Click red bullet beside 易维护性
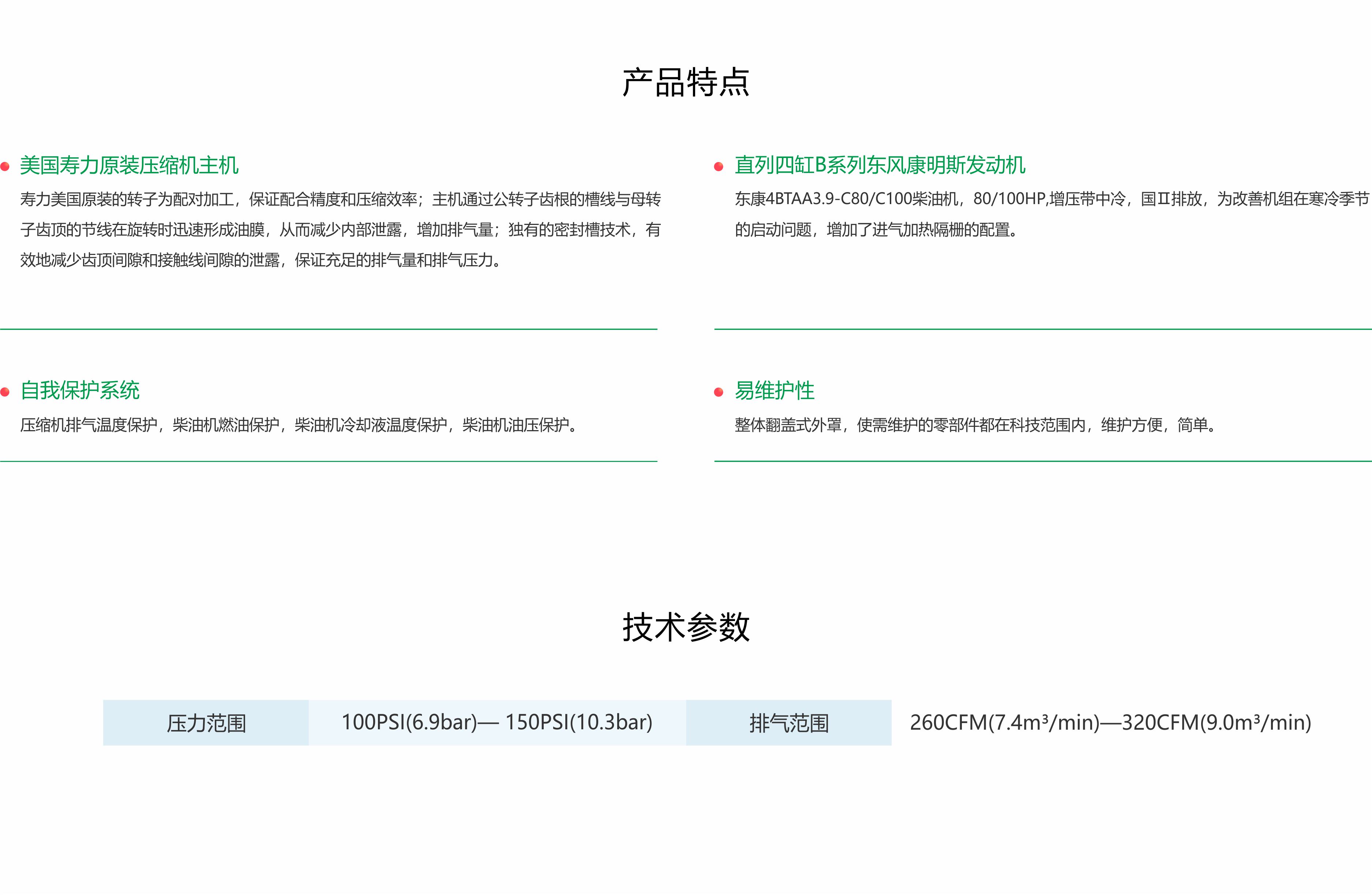1372x895 pixels. tap(718, 392)
